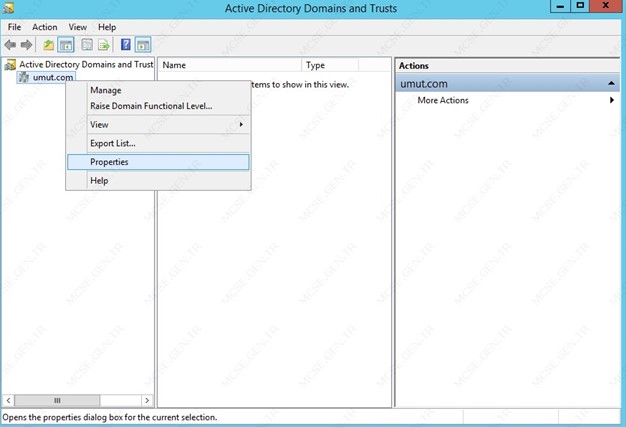
Task: Sort by the Type column header
Action: pyautogui.click(x=330, y=65)
